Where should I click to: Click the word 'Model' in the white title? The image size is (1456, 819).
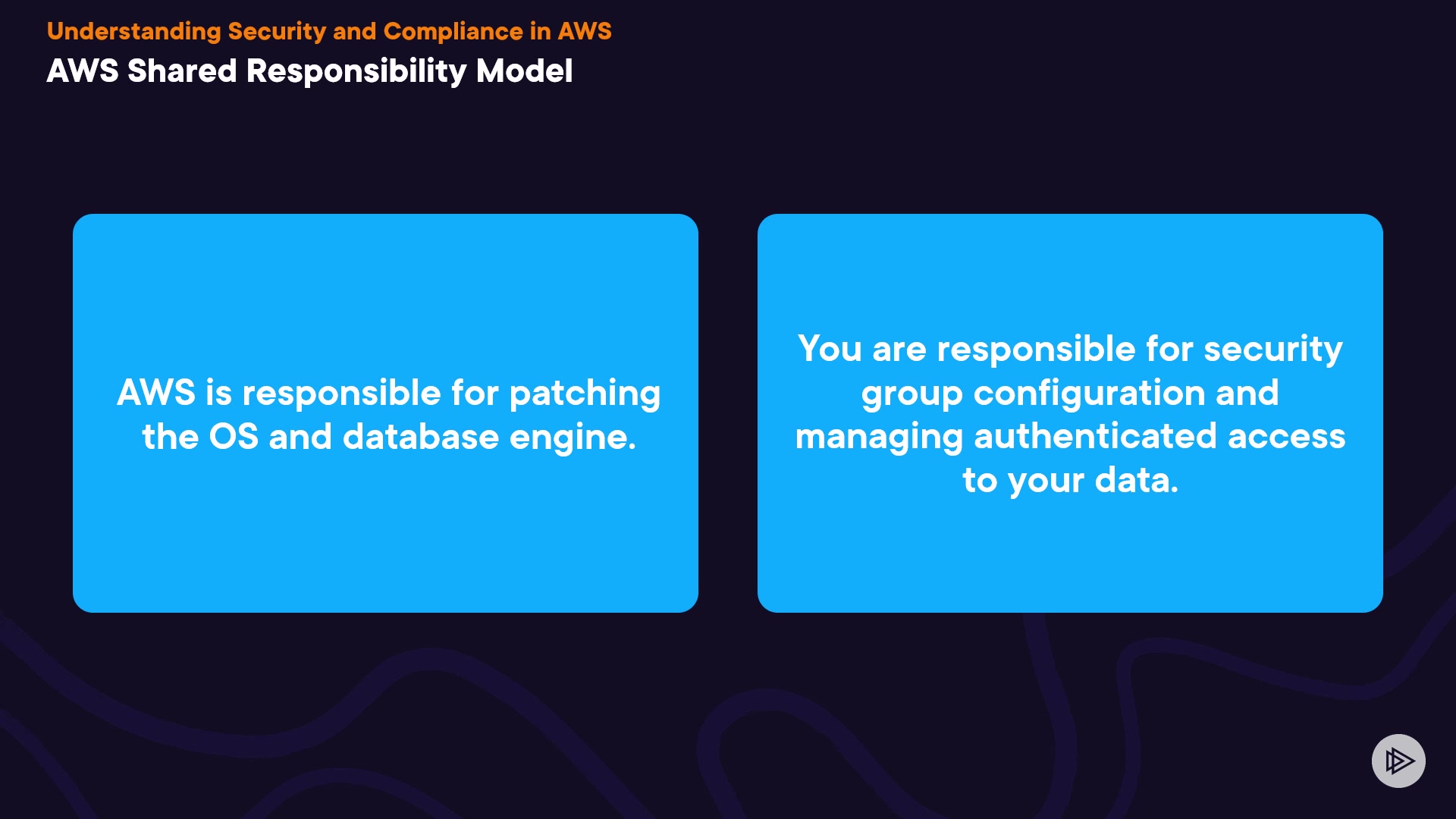click(524, 71)
